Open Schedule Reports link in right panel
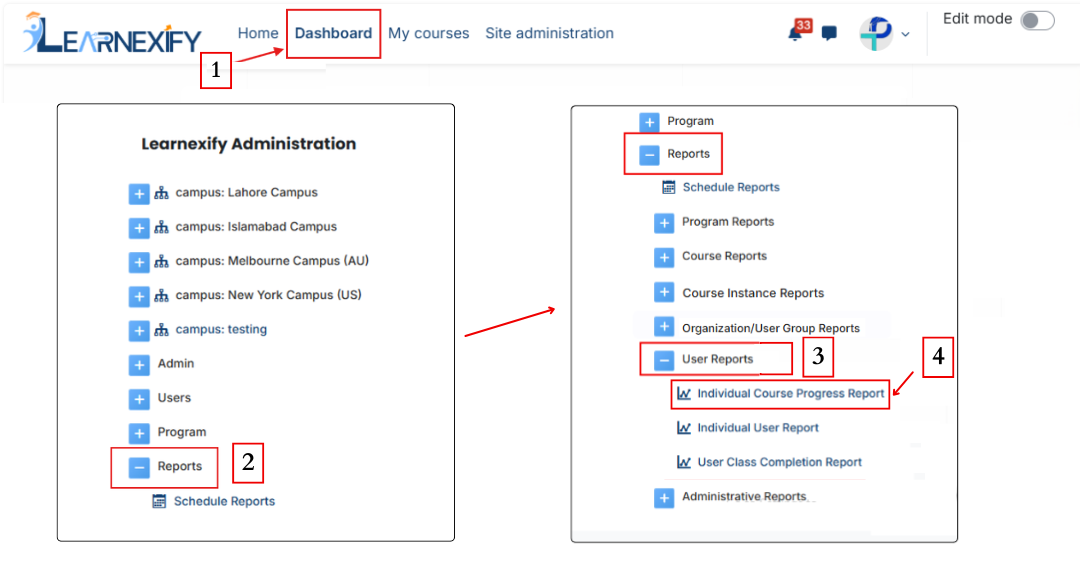Screen dimensions: 1080x566 coord(731,187)
